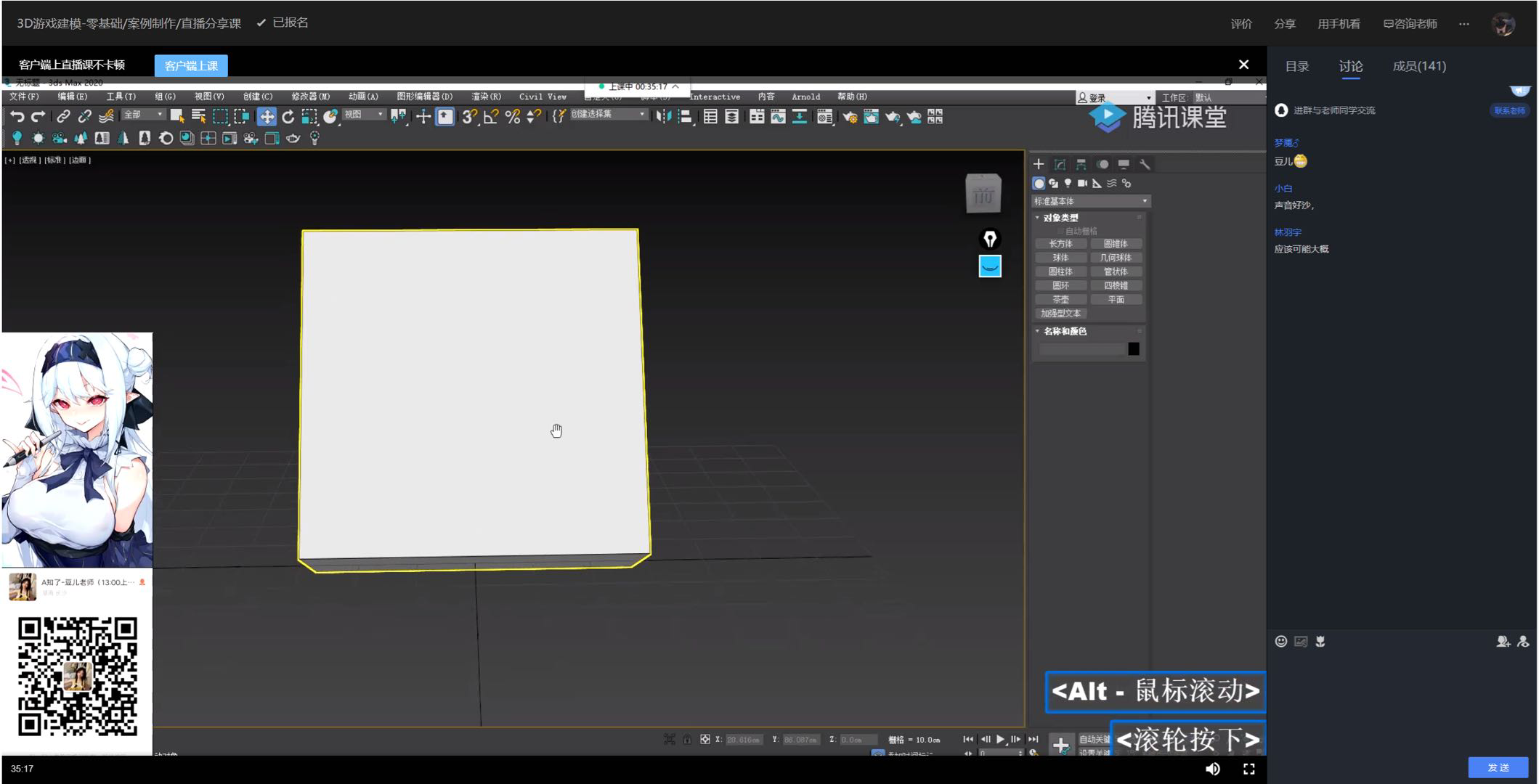Screen dimensions: 1539x784
Task: Click the 茶壶 object button
Action: coord(1060,300)
